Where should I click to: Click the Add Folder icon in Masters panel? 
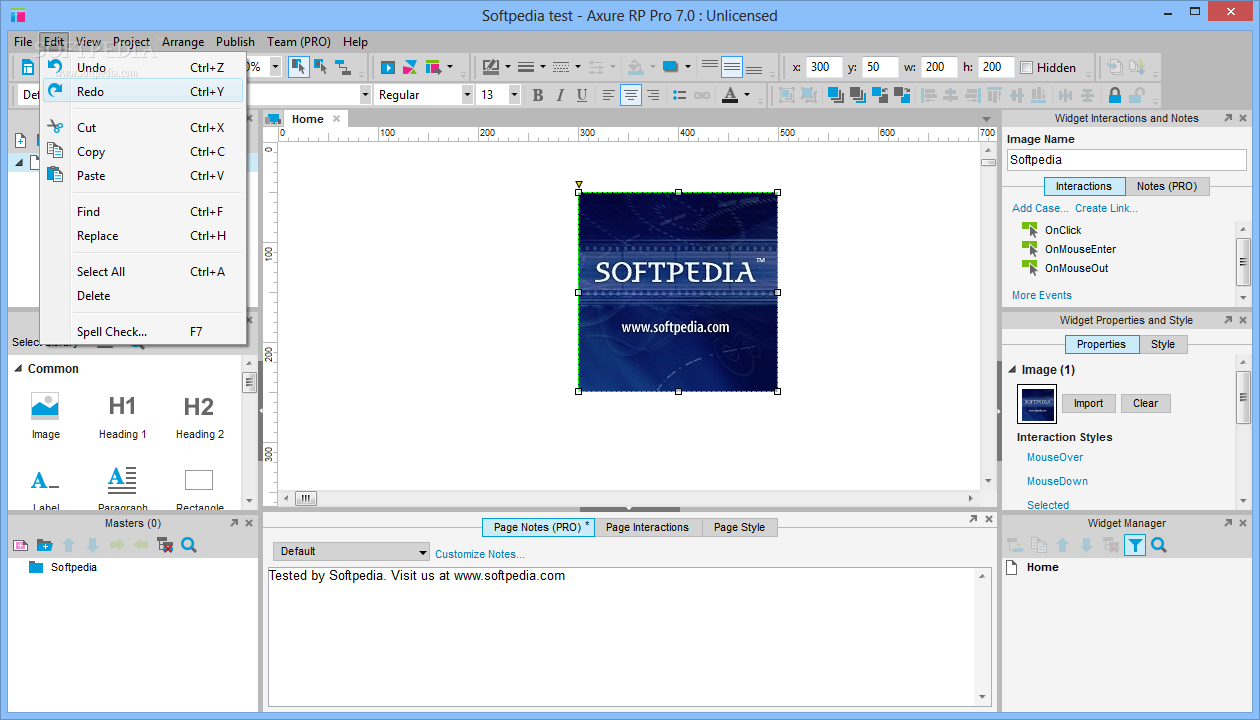[x=44, y=545]
